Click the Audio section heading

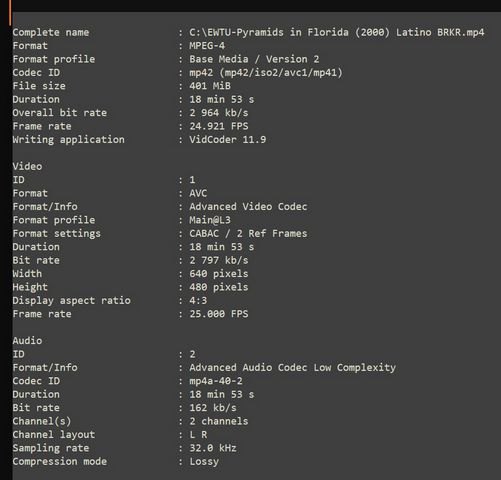coord(27,341)
